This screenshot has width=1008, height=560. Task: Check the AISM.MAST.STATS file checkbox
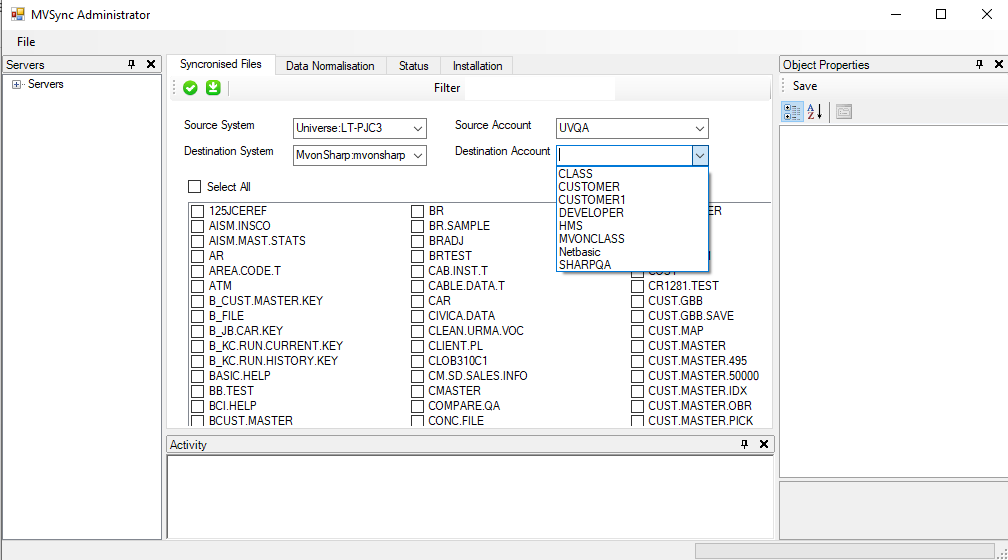click(x=197, y=241)
